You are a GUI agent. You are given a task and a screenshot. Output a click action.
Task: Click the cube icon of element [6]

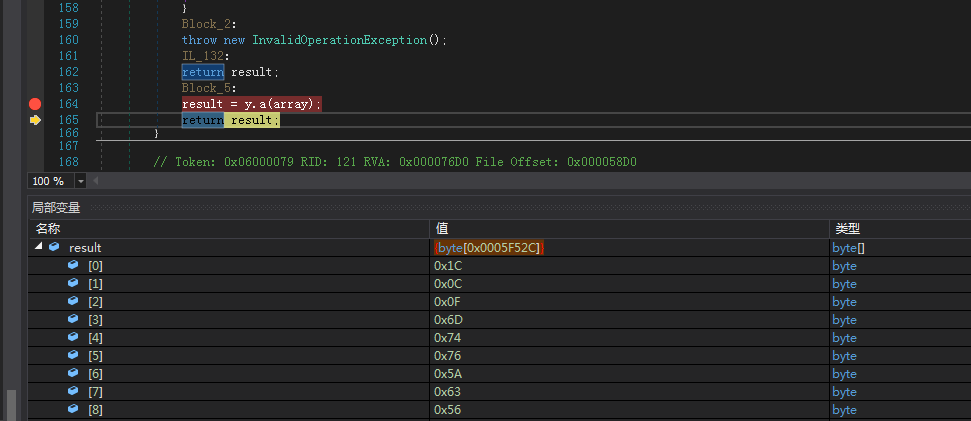[74, 372]
